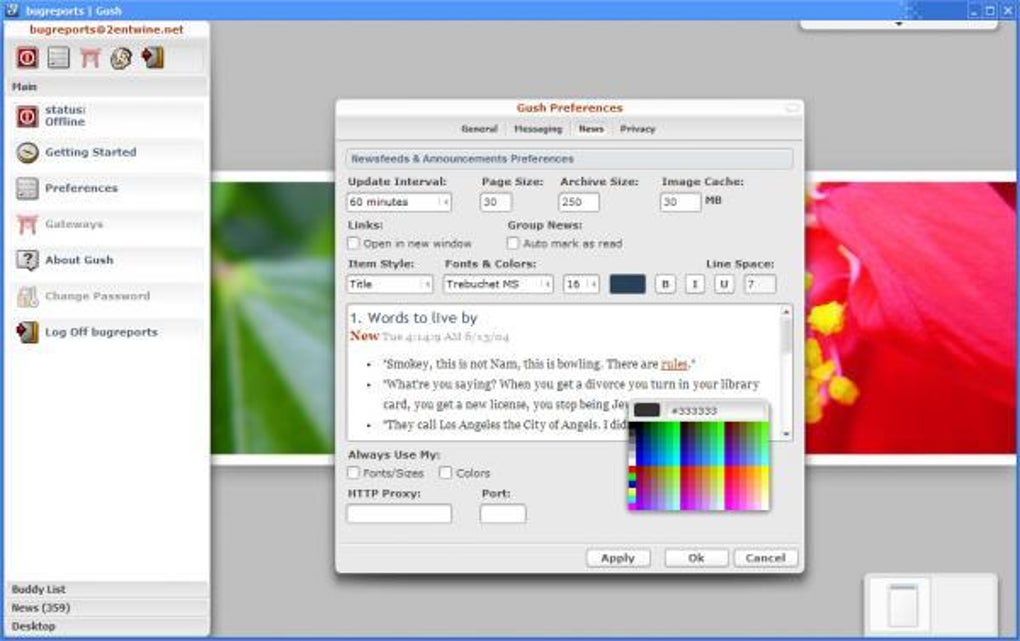Open font size 16 dropdown
1020x641 pixels.
tap(582, 284)
